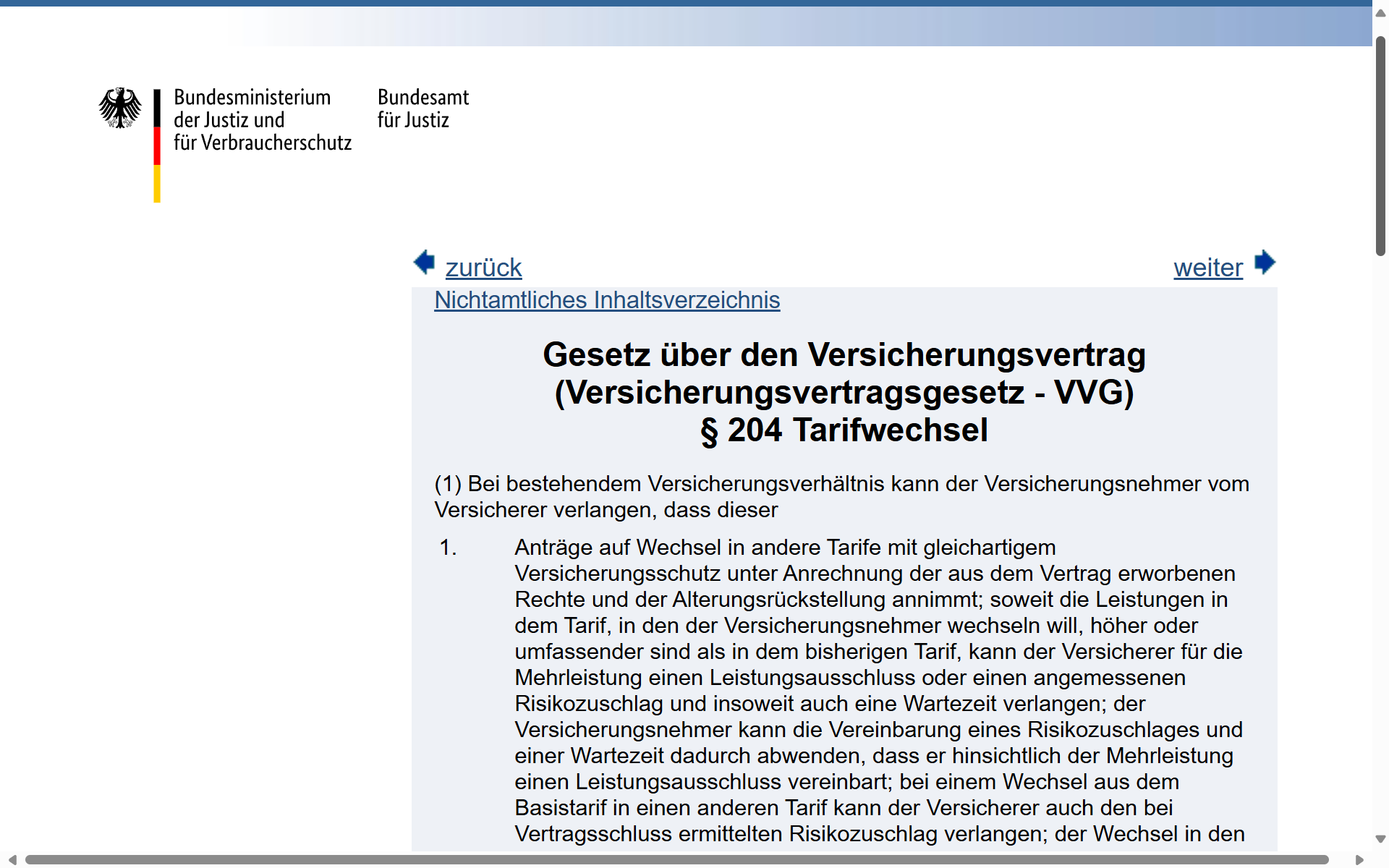
Task: Click the federal eagle emblem logo
Action: pos(120,109)
